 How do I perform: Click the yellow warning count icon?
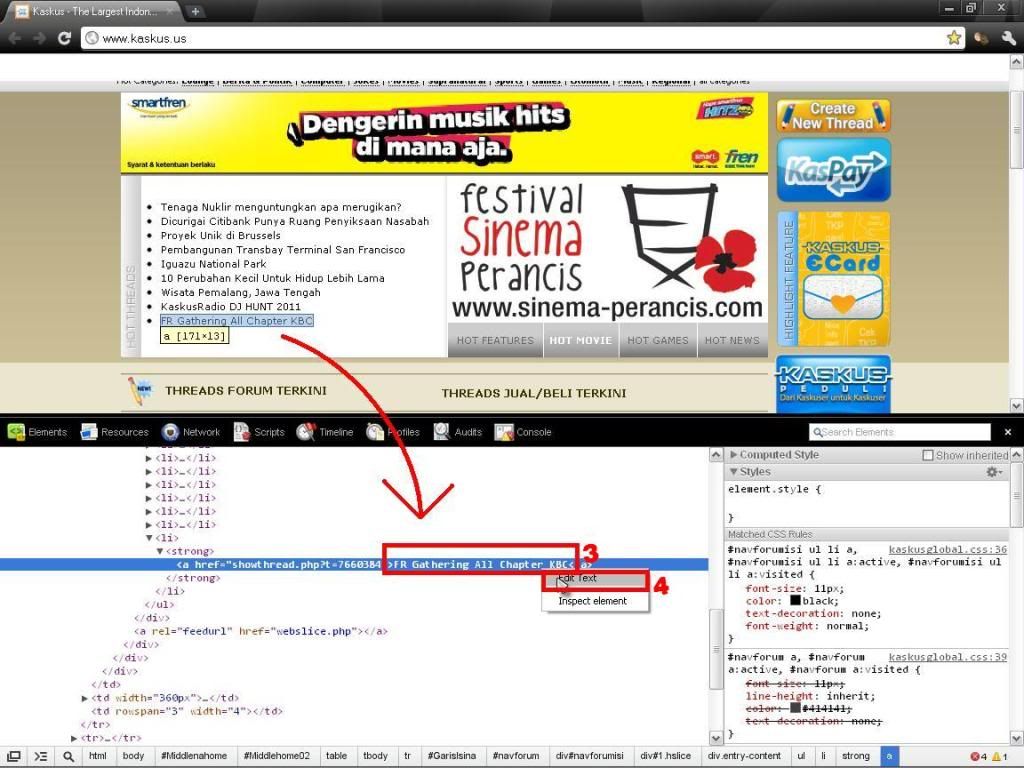click(x=996, y=756)
